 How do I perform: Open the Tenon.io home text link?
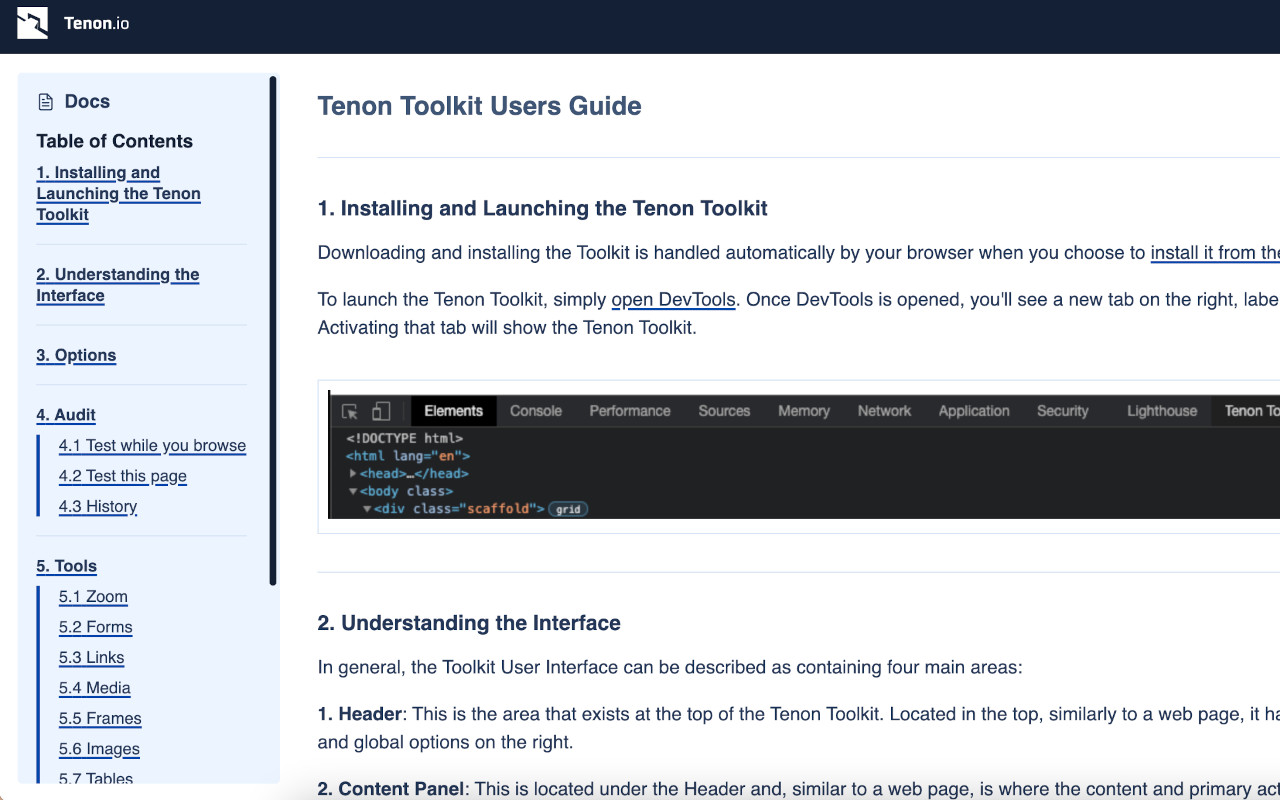96,23
